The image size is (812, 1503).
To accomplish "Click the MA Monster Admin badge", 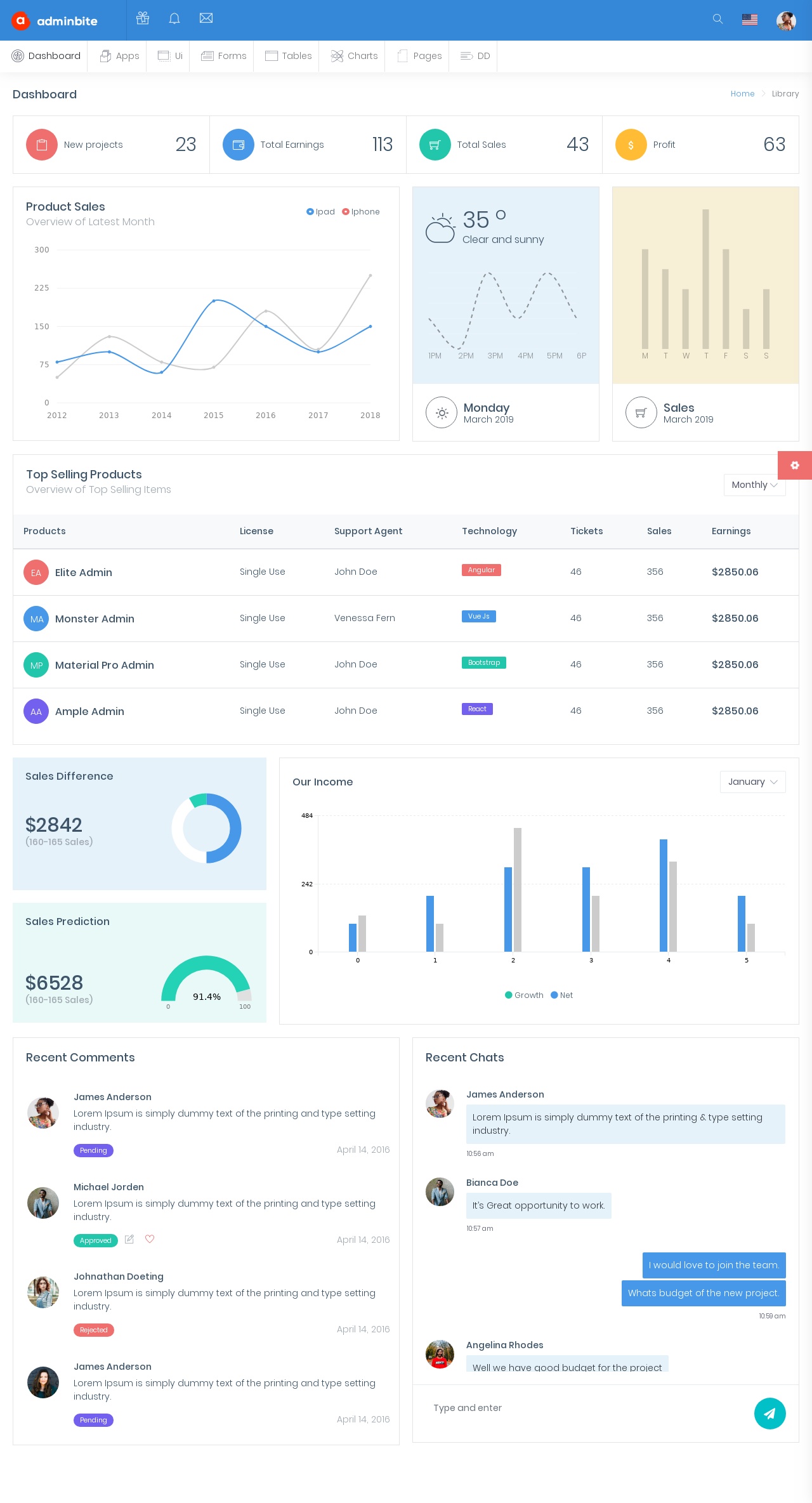I will click(36, 619).
